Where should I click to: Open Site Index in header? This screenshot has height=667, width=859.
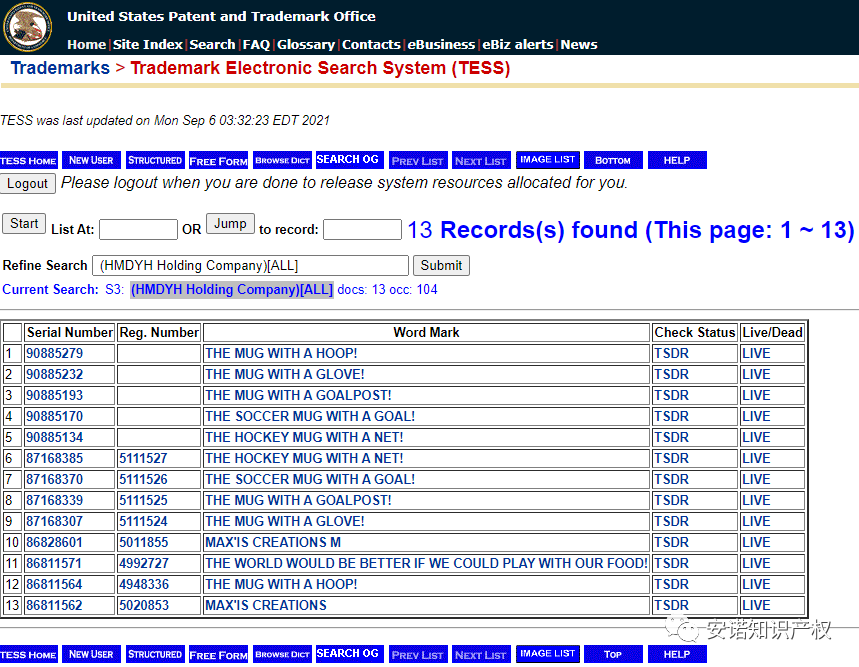click(148, 44)
